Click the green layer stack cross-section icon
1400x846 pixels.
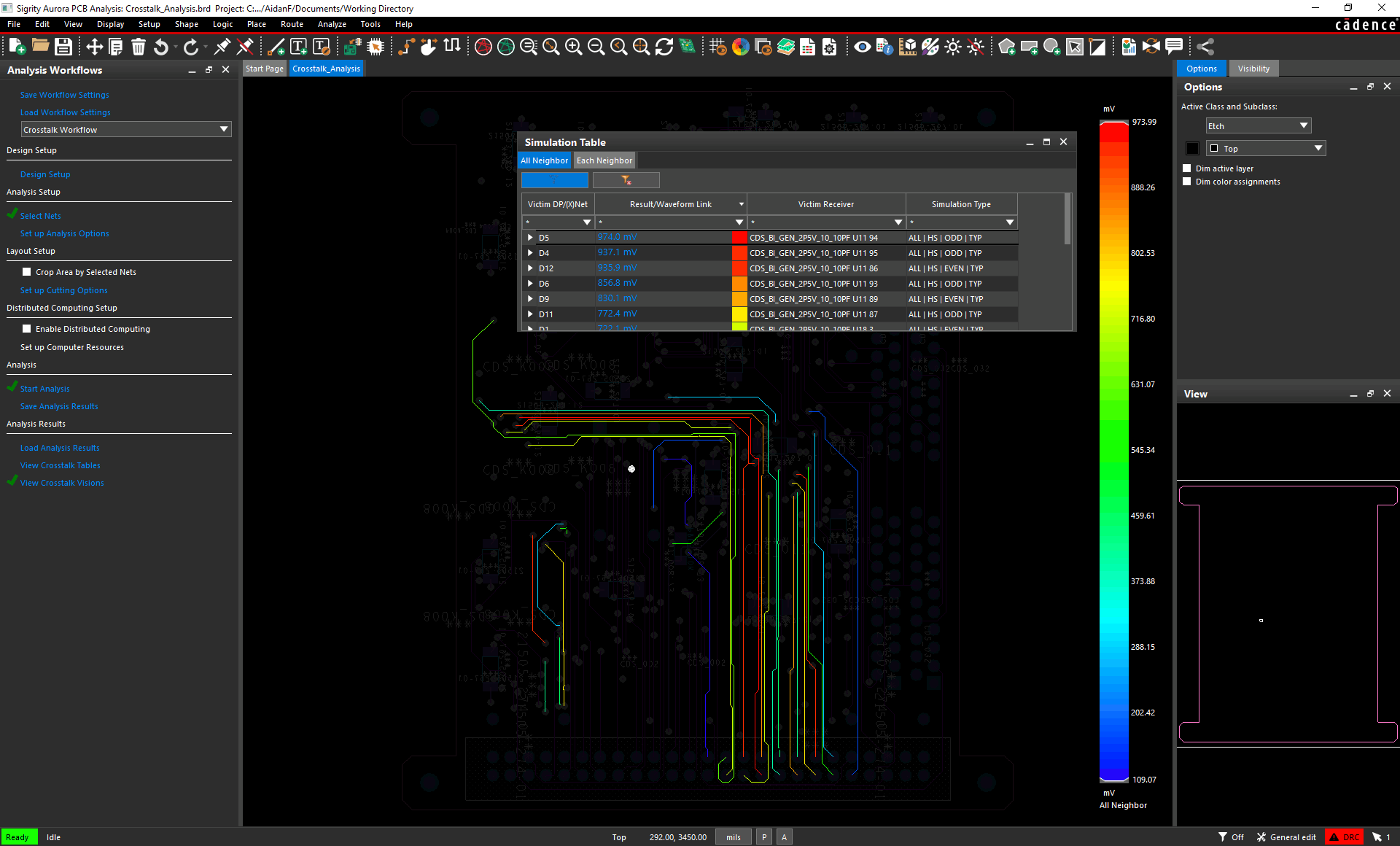(786, 47)
